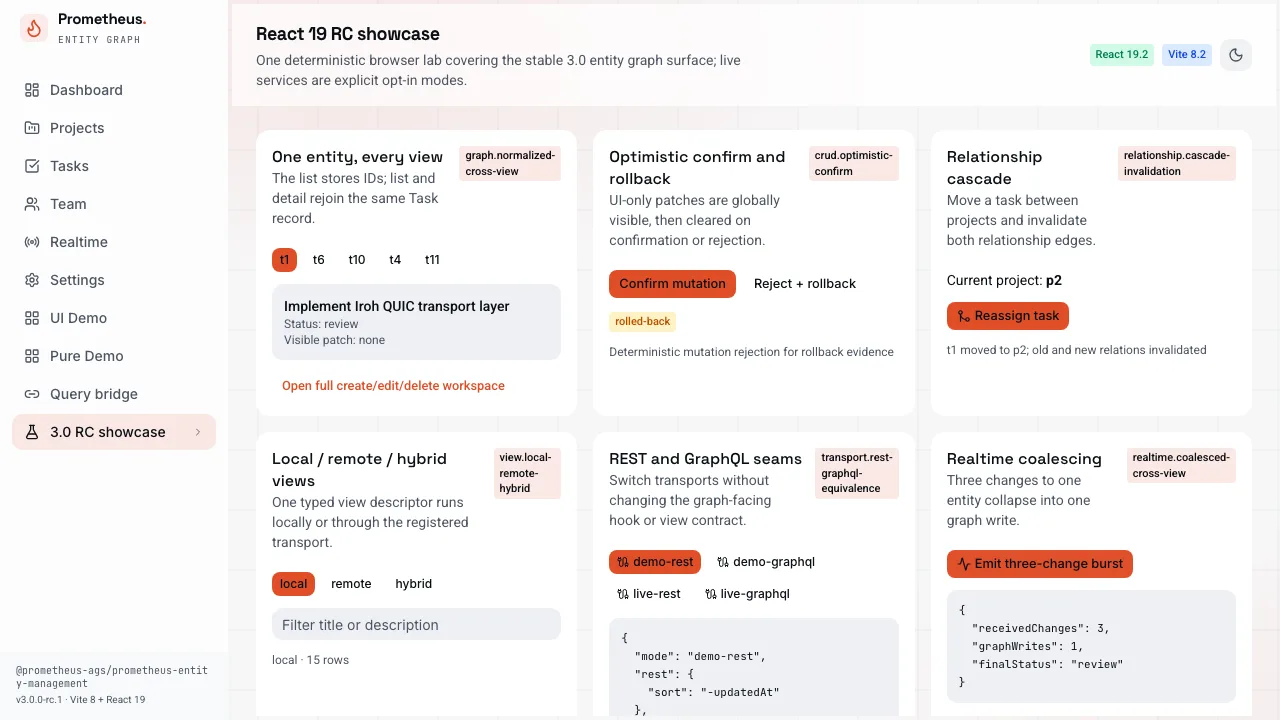The height and width of the screenshot is (720, 1280).
Task: Expand the 3.0 RC showcase chevron
Action: [x=198, y=432]
